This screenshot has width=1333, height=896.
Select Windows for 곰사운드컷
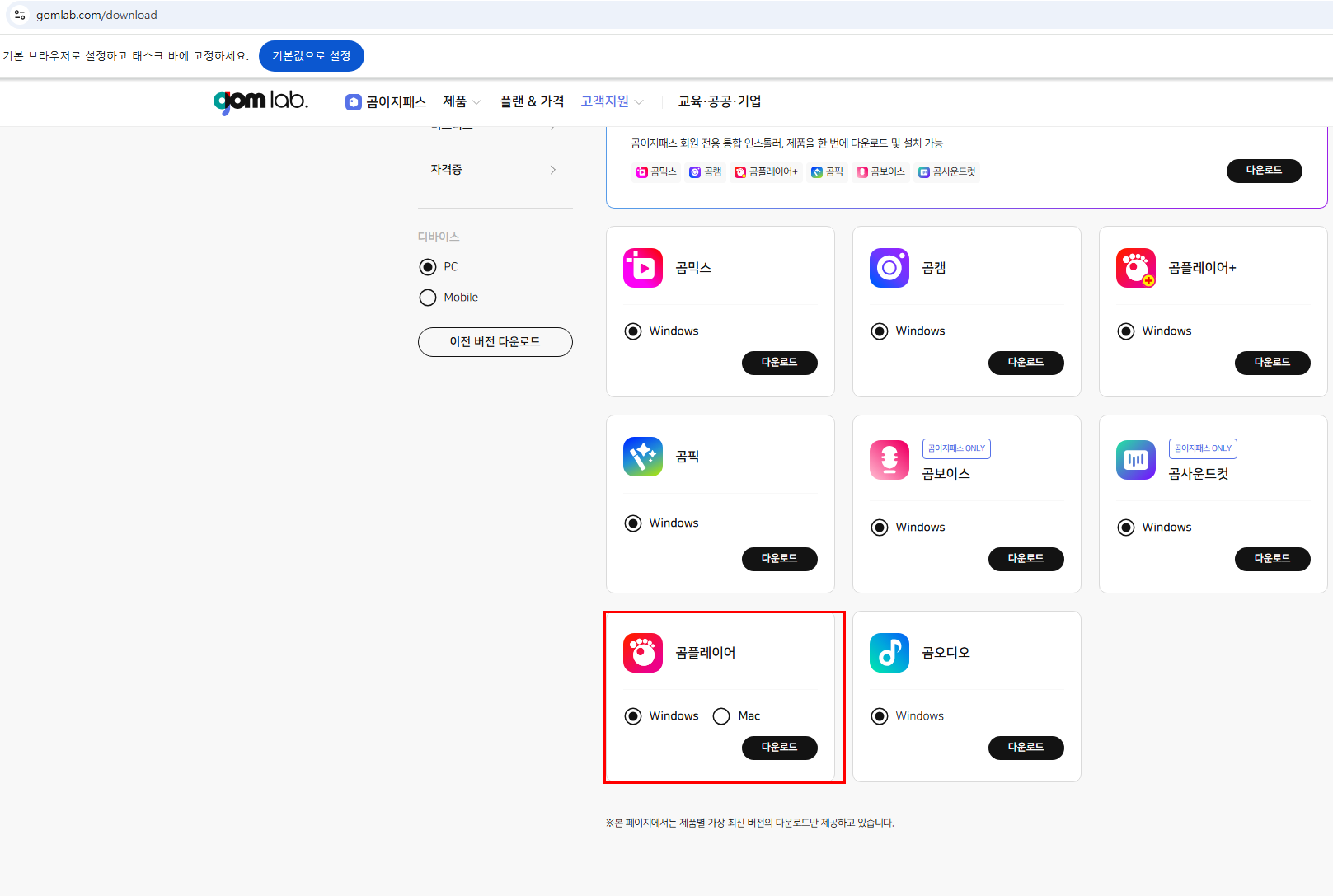tap(1126, 528)
